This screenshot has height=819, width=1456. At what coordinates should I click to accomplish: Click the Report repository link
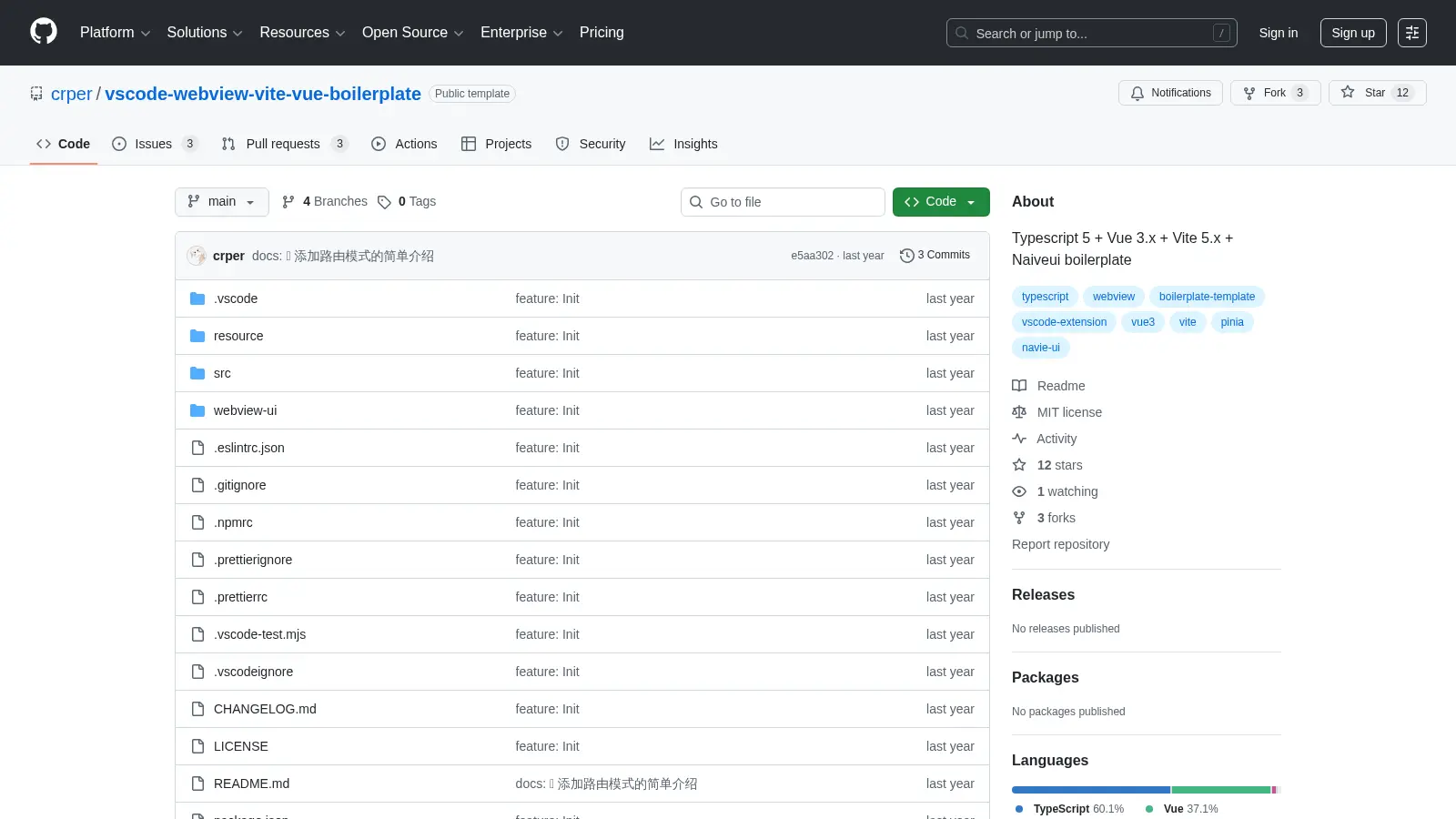(1060, 544)
